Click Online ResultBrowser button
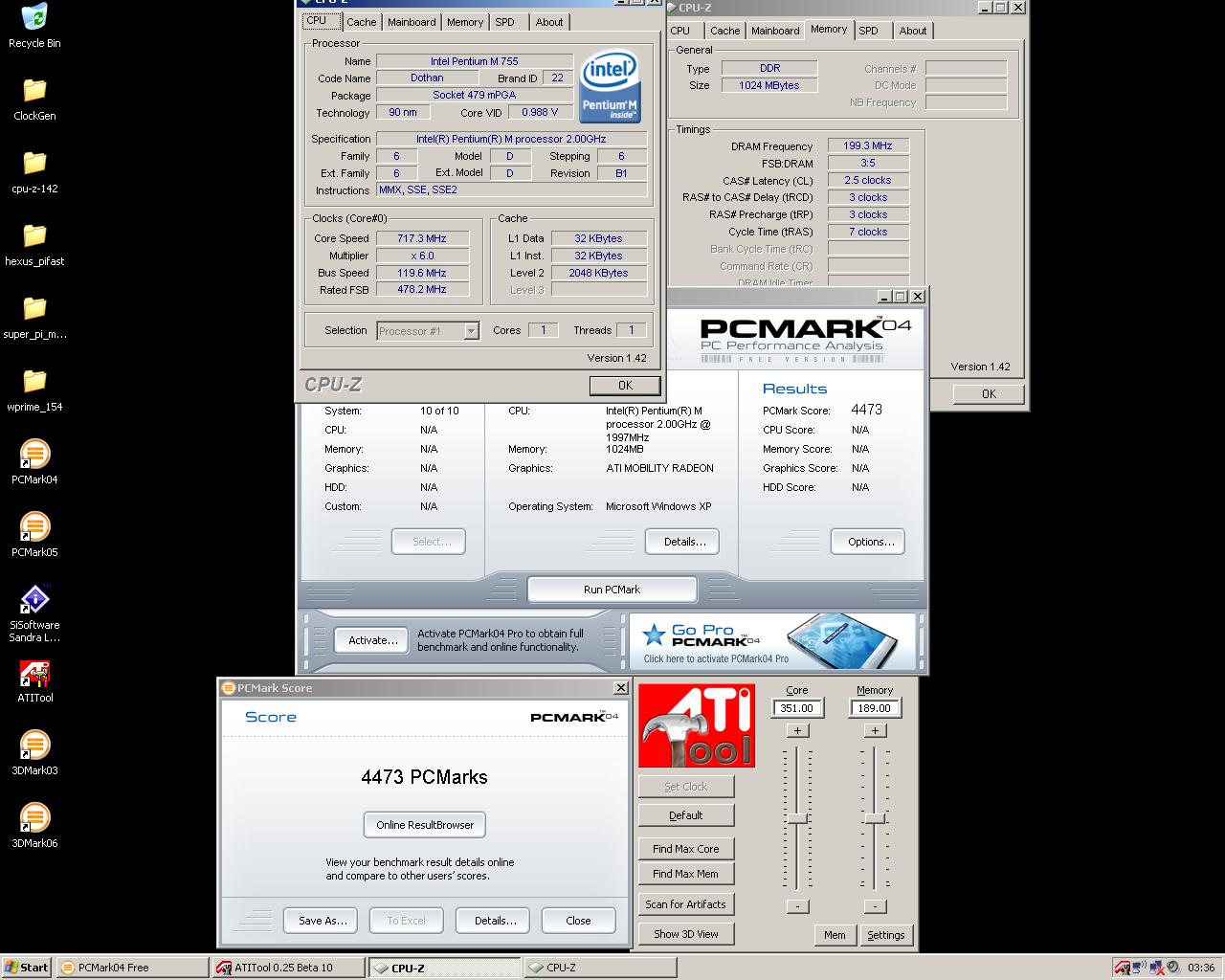 coord(425,825)
